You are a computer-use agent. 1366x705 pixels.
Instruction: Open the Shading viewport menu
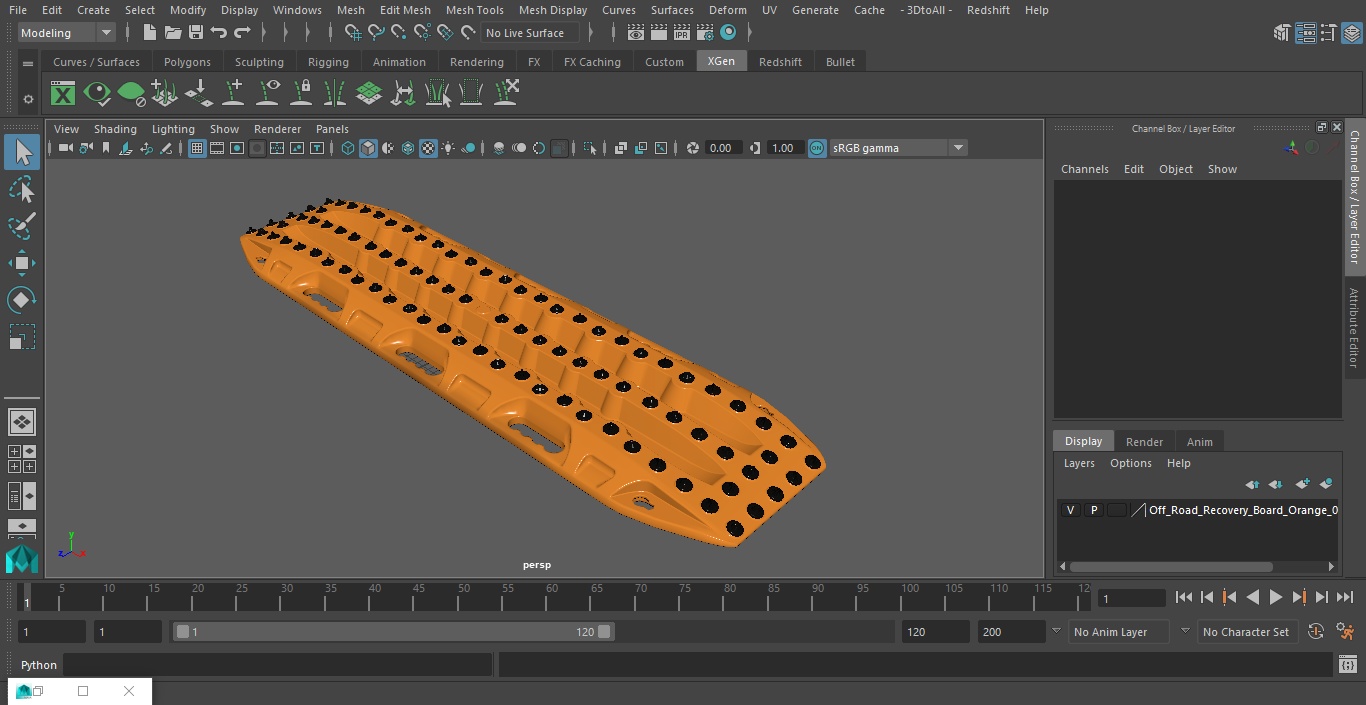click(115, 129)
